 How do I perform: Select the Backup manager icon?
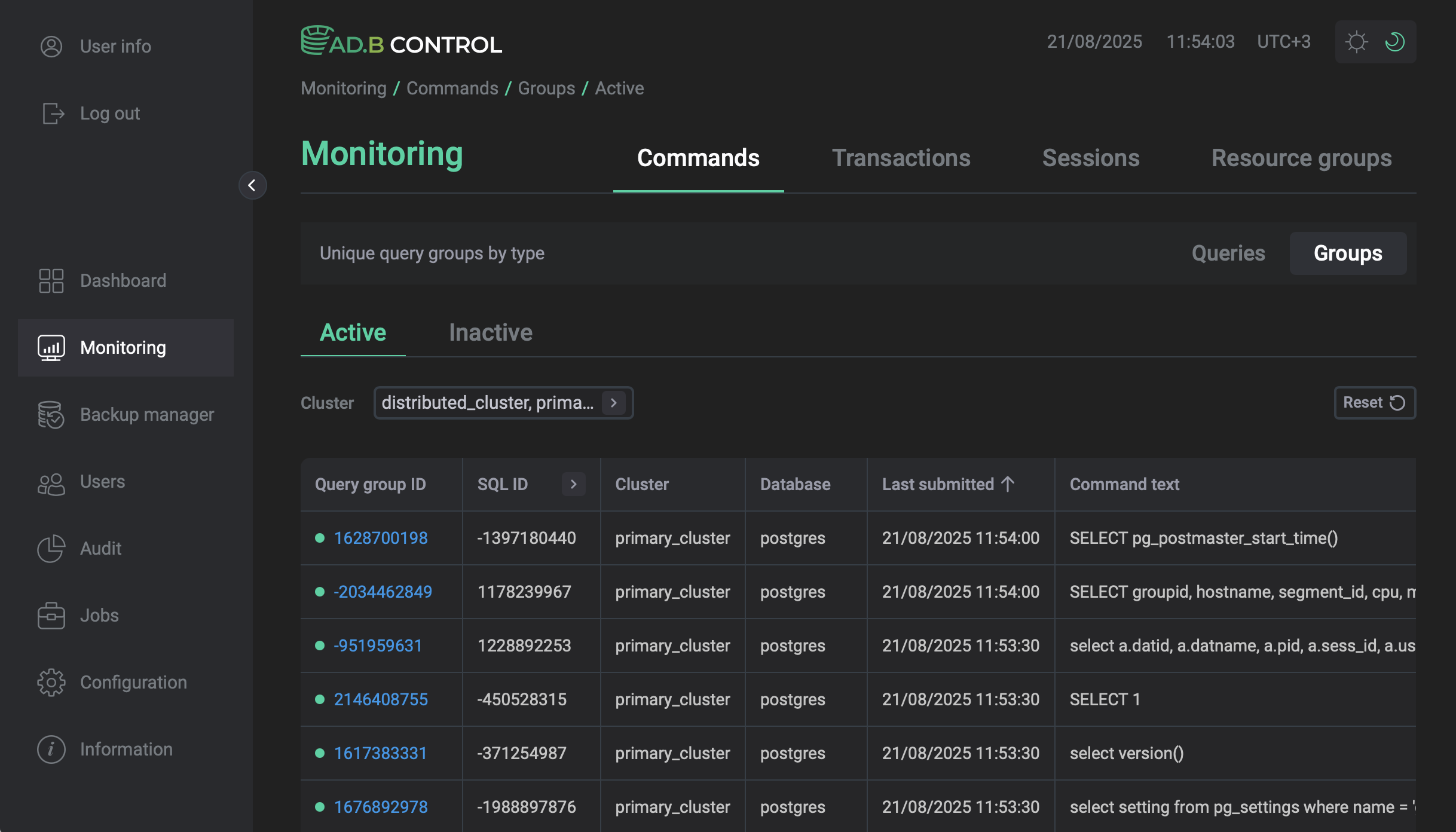51,414
